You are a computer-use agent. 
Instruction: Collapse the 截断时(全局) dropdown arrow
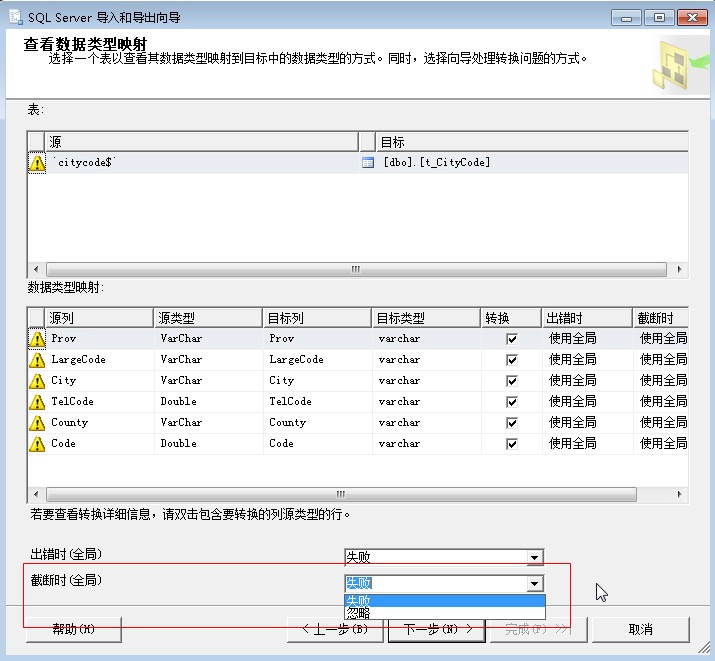tap(535, 584)
